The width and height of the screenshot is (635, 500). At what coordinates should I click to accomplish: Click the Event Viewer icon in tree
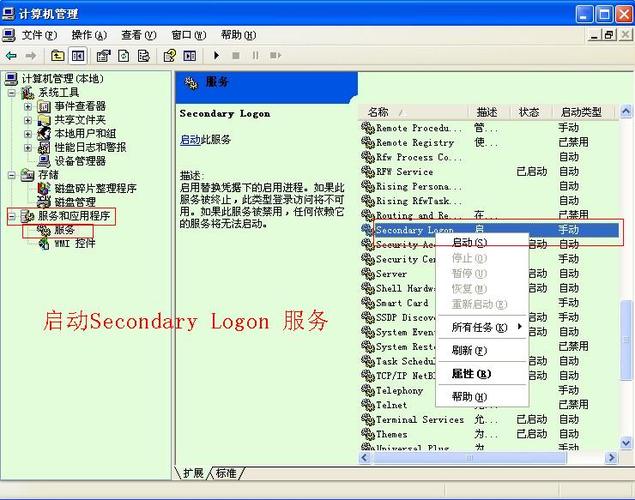point(44,106)
